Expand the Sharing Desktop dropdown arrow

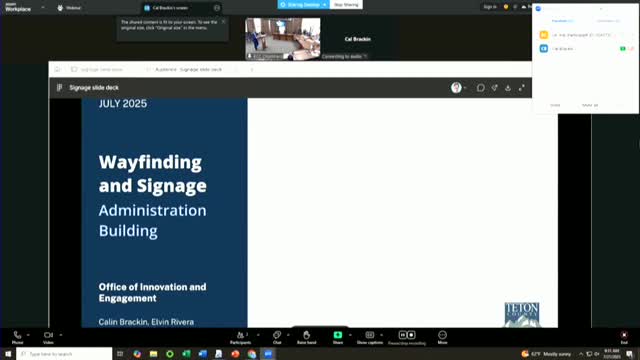(324, 4)
